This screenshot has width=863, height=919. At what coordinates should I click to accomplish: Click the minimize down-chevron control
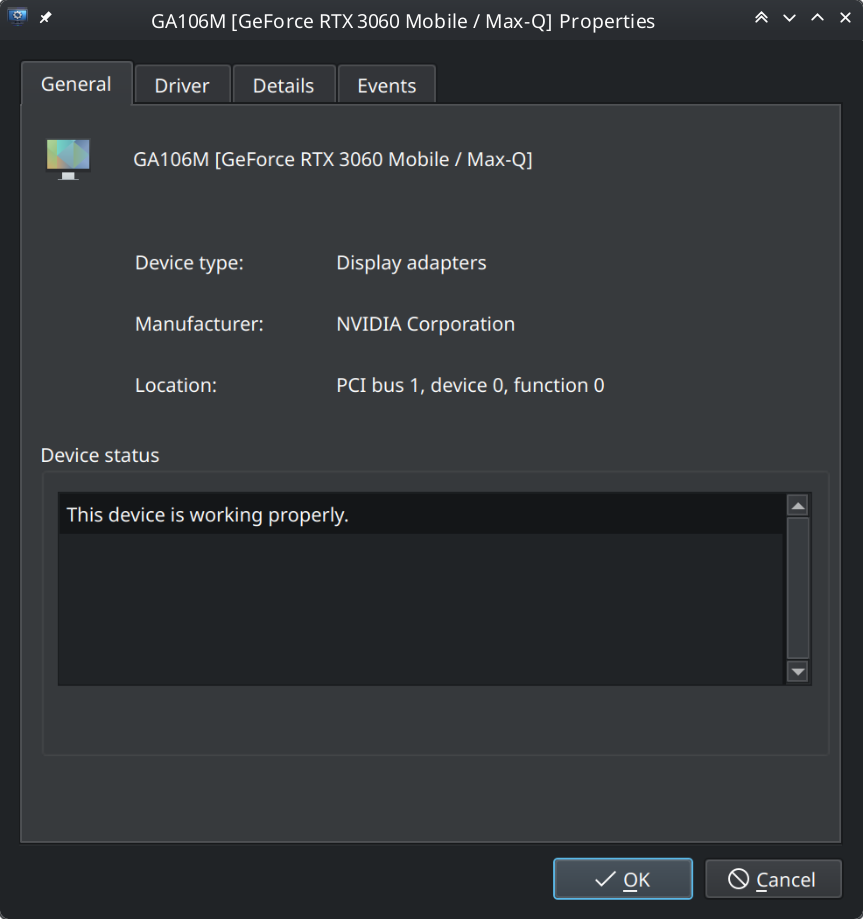click(x=789, y=17)
